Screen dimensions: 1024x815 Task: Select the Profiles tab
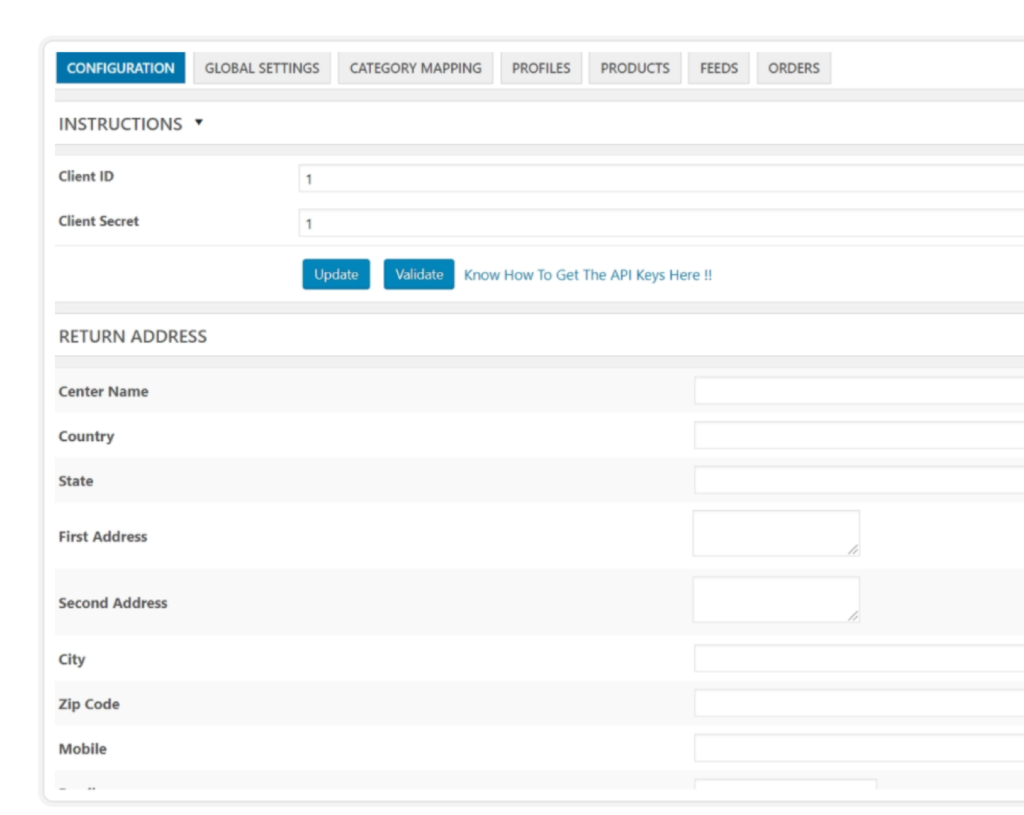click(541, 68)
